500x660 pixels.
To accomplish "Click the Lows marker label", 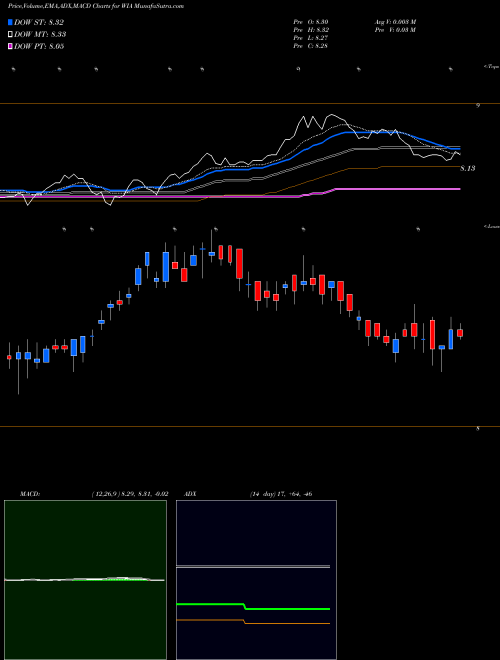I will [x=492, y=226].
